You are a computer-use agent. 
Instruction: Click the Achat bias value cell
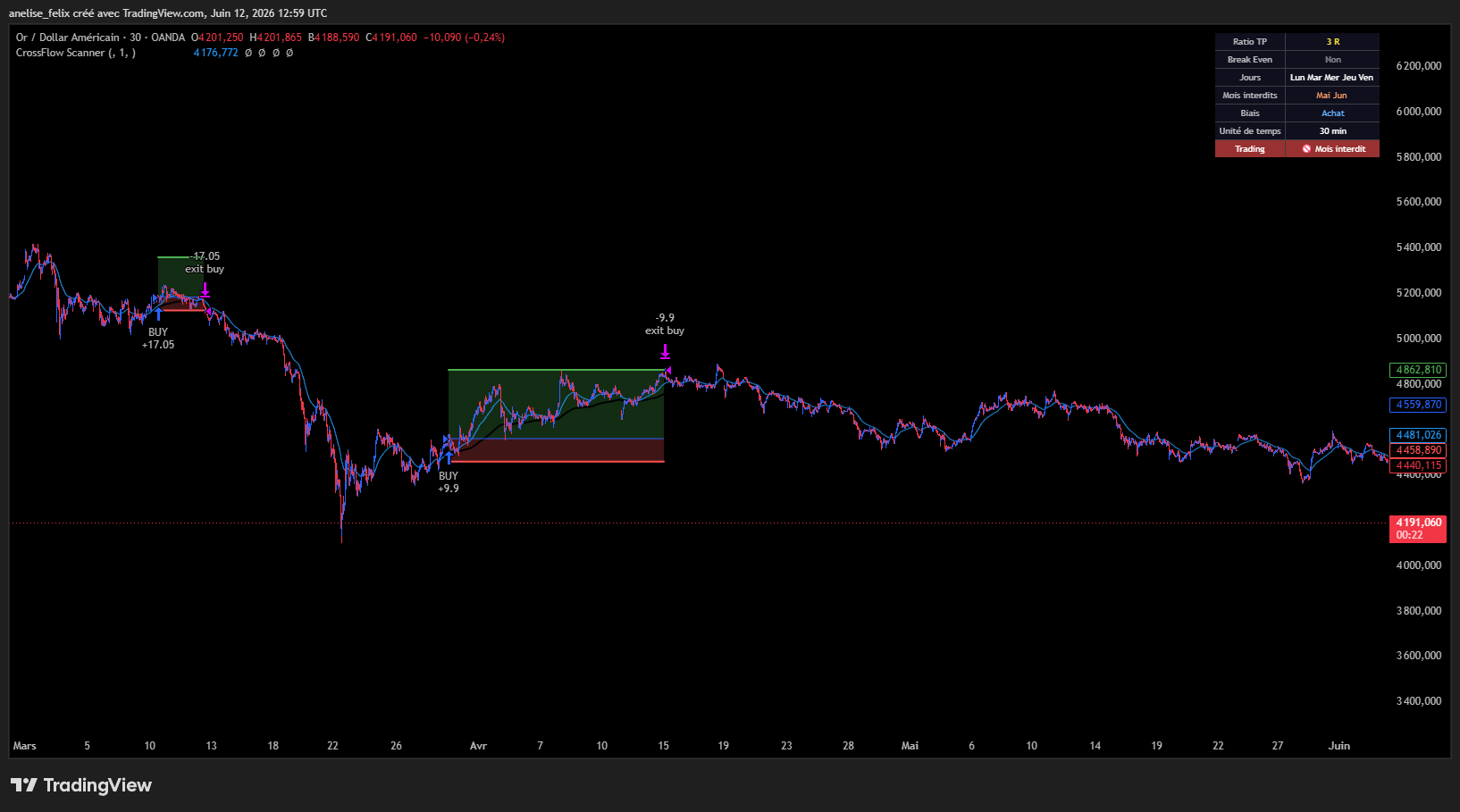tap(1332, 113)
